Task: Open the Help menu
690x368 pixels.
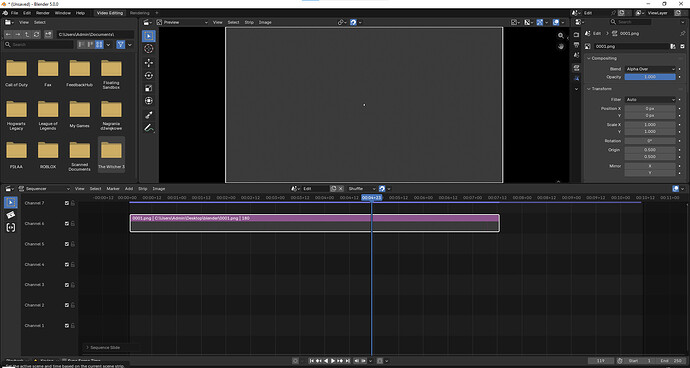Action: [80, 13]
